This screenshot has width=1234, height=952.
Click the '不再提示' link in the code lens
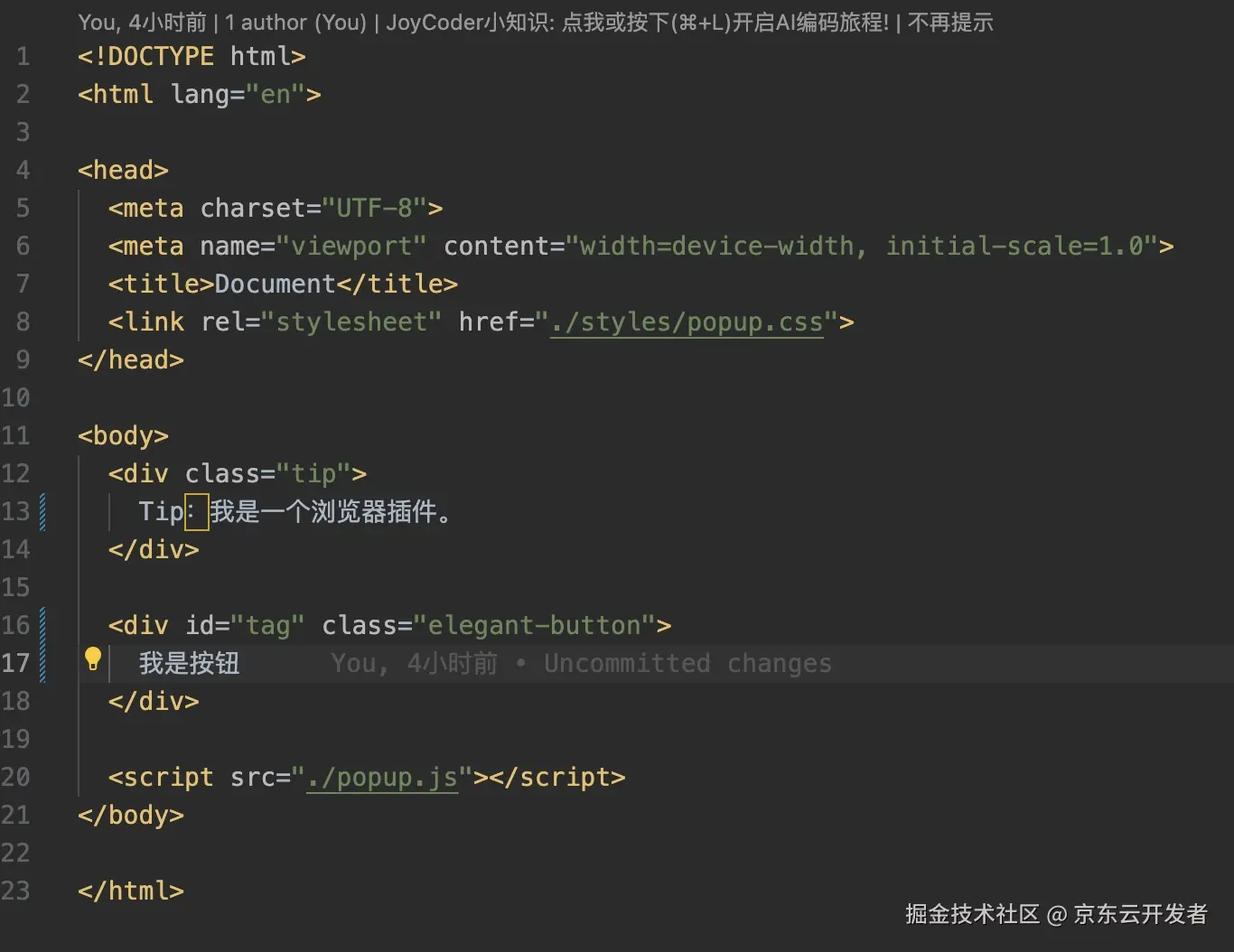click(x=950, y=23)
